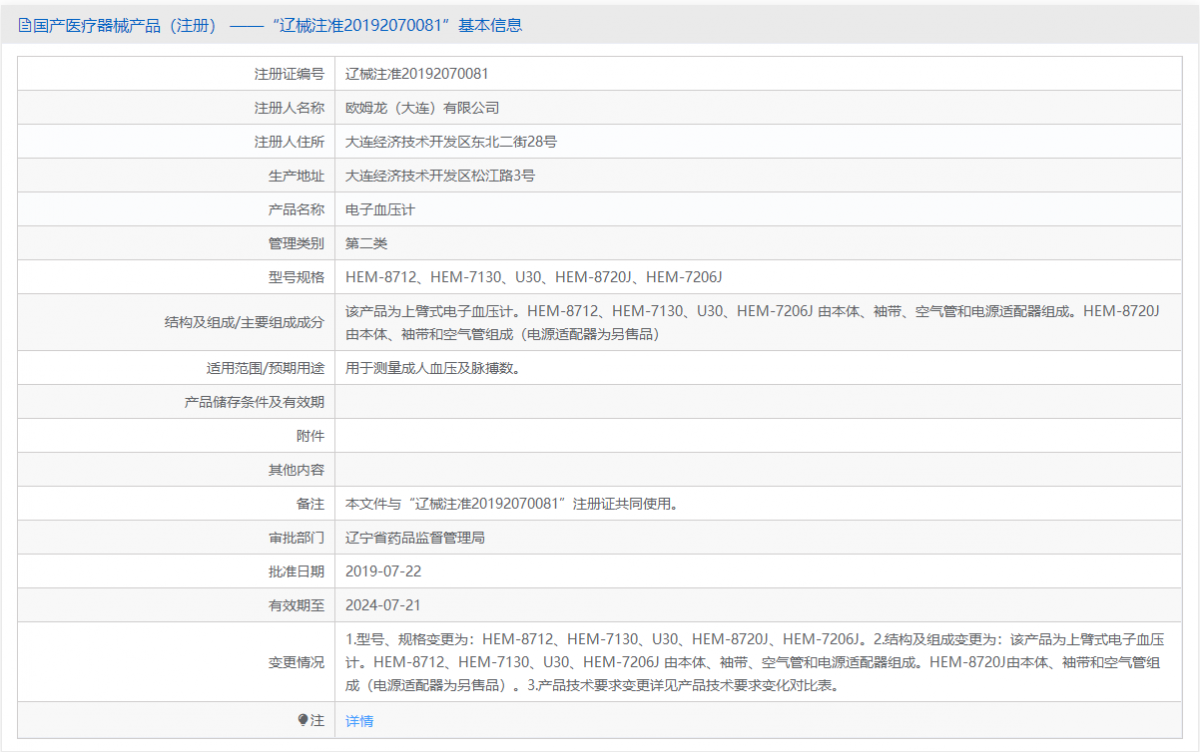This screenshot has width=1200, height=752.
Task: Select the empty 附件 value cell
Action: (600, 435)
